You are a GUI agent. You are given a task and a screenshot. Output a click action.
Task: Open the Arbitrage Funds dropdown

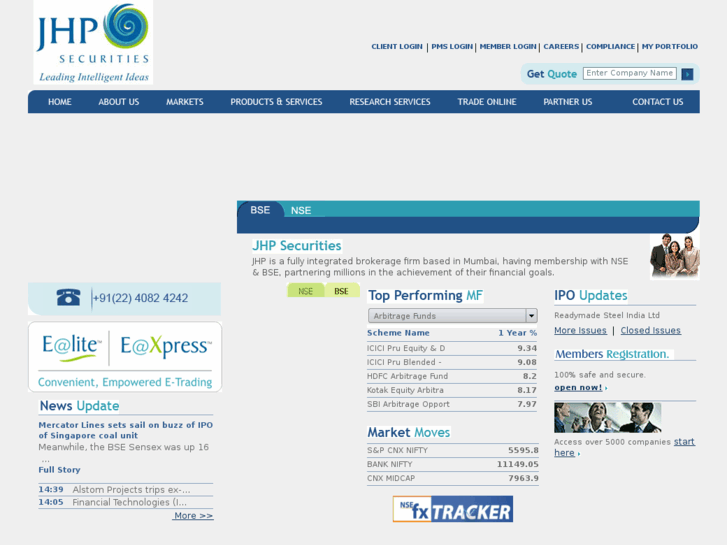(453, 316)
